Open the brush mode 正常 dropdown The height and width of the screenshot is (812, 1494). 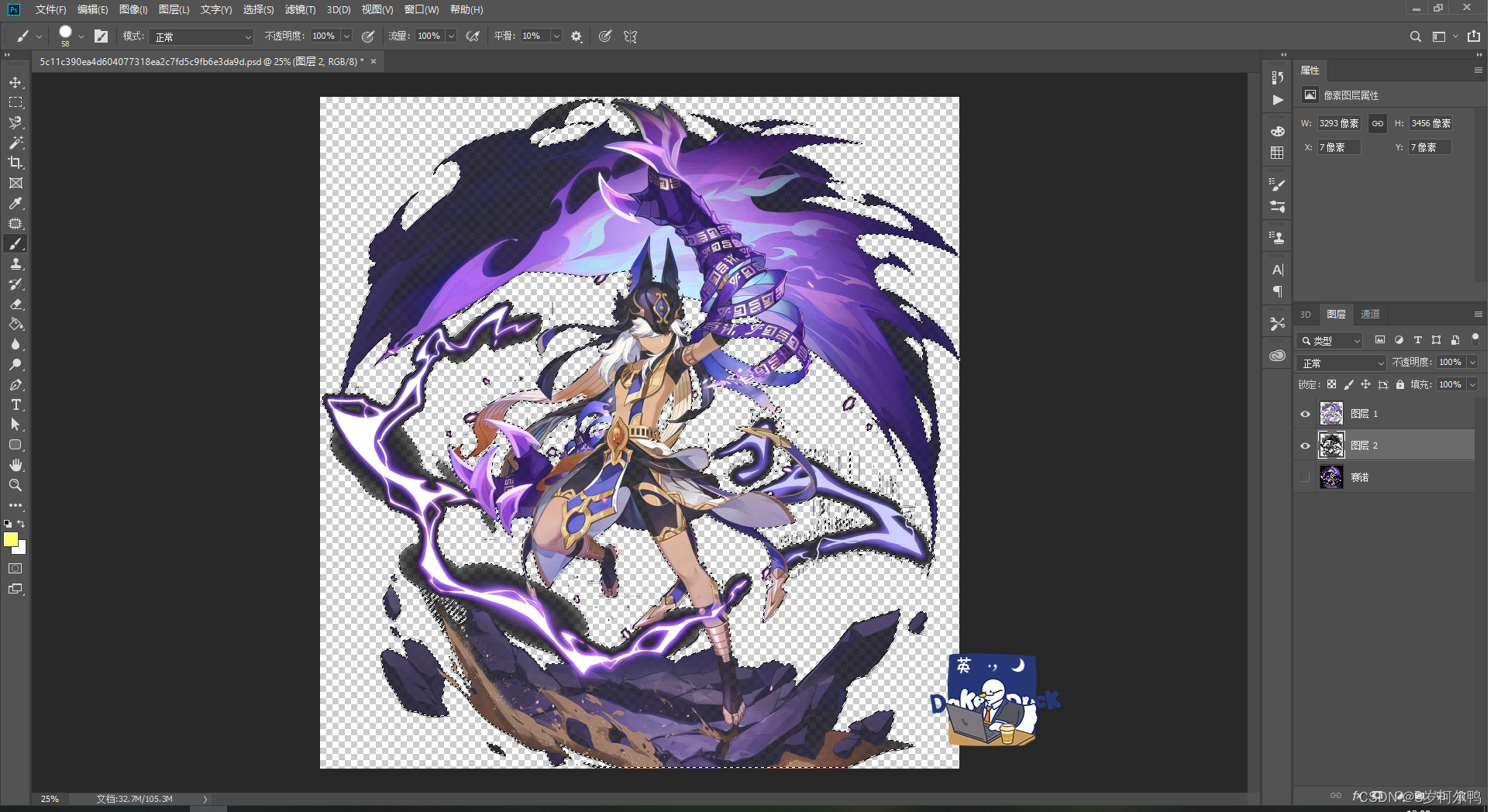201,36
